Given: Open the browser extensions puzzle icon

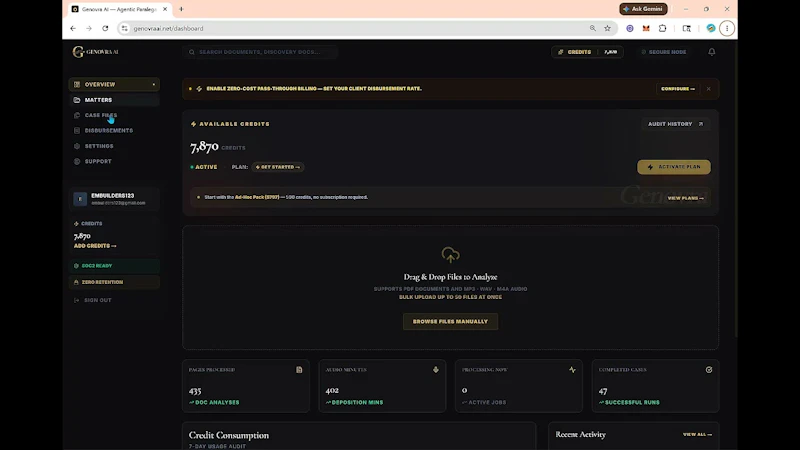Looking at the screenshot, I should 662,29.
